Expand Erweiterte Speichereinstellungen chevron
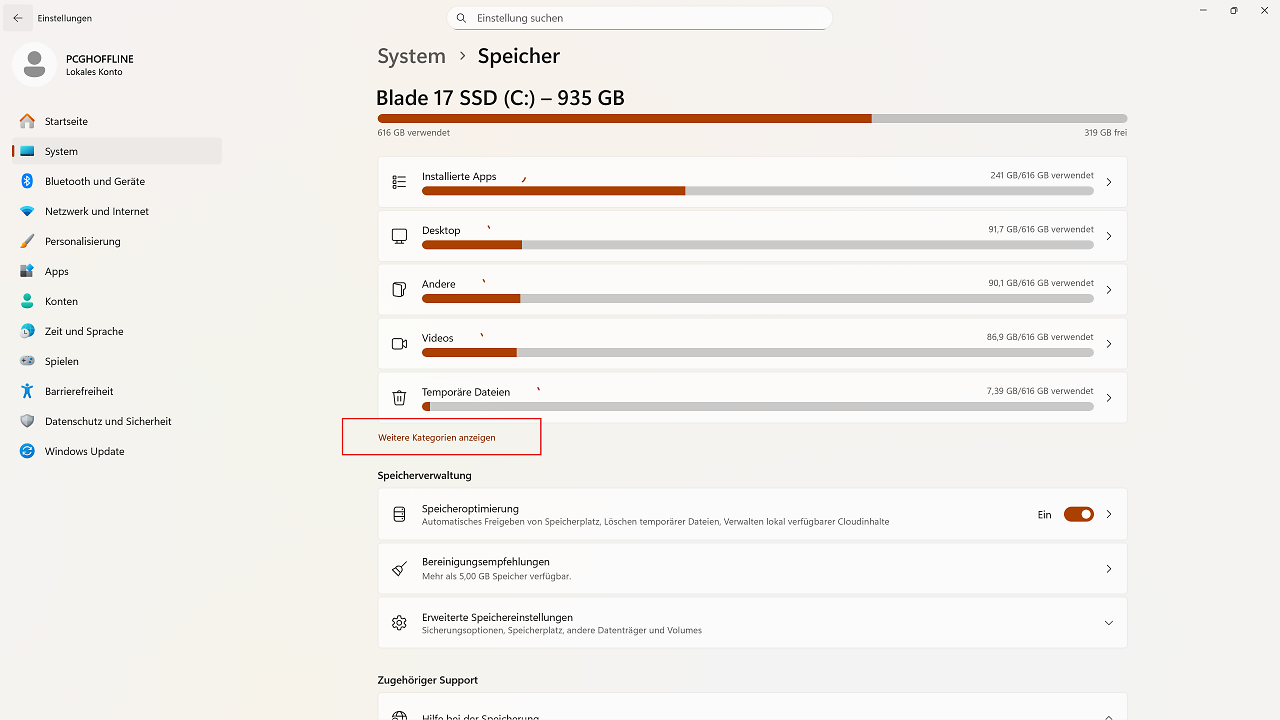 click(1108, 623)
